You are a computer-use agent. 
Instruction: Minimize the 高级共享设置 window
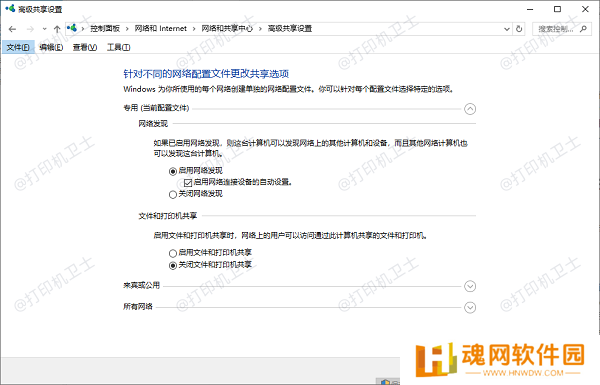point(530,9)
